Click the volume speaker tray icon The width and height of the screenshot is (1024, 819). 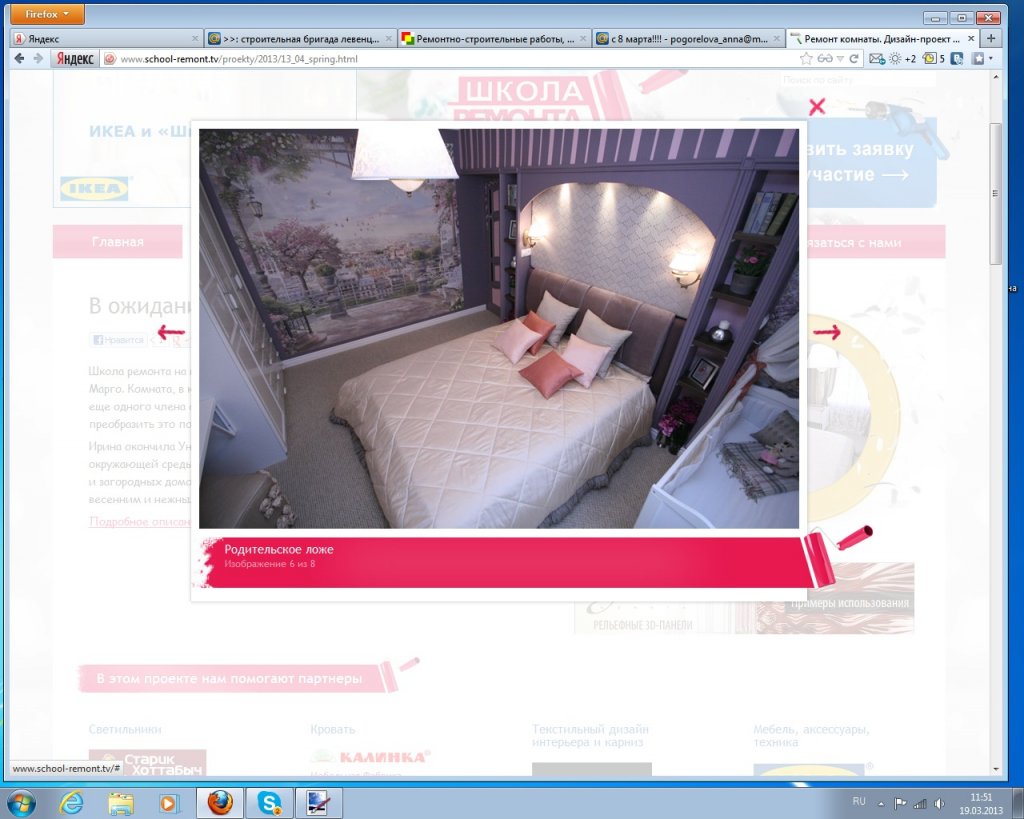pos(939,804)
